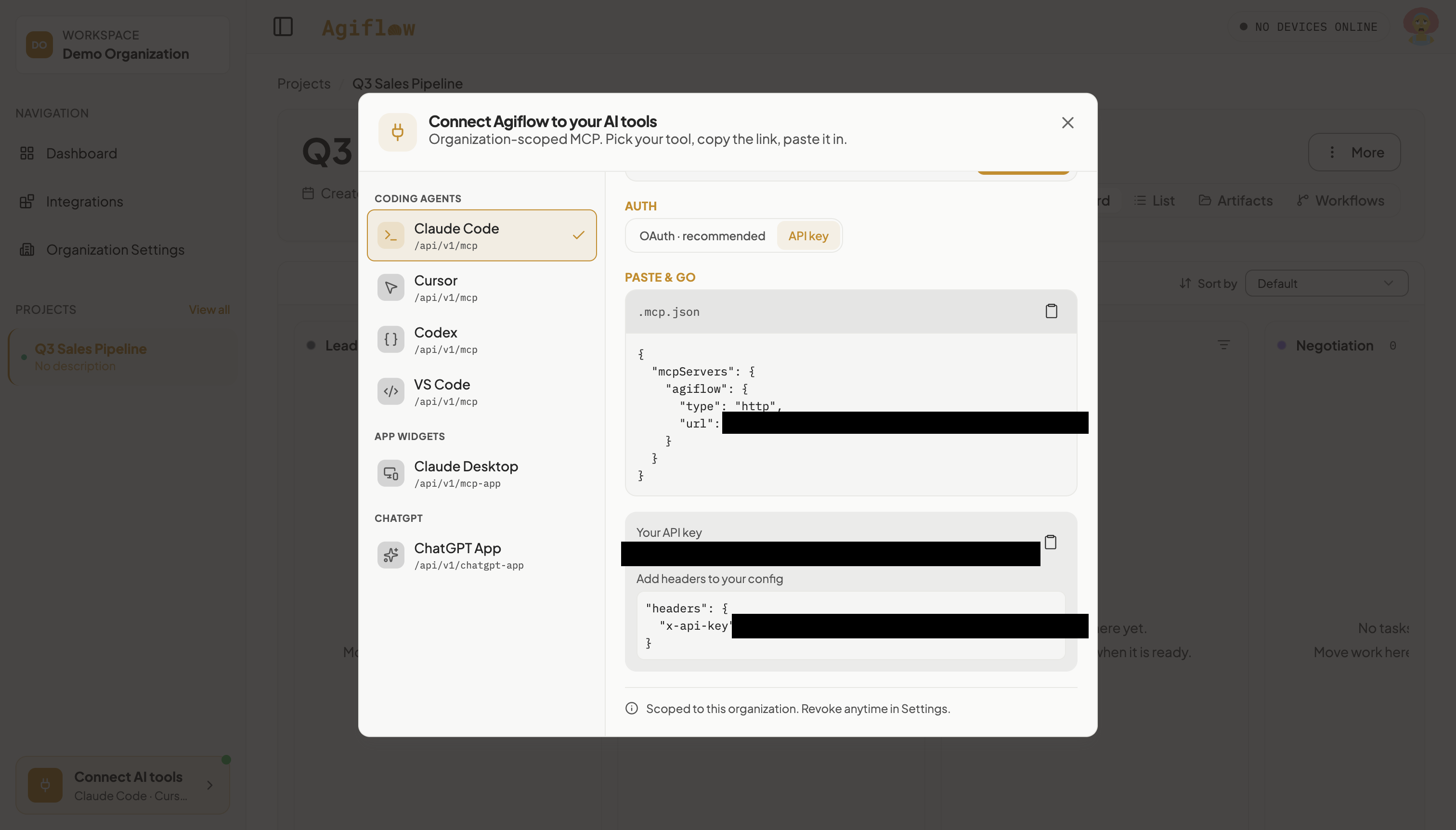The height and width of the screenshot is (830, 1456).
Task: Switch to the List view tab
Action: (x=1155, y=201)
